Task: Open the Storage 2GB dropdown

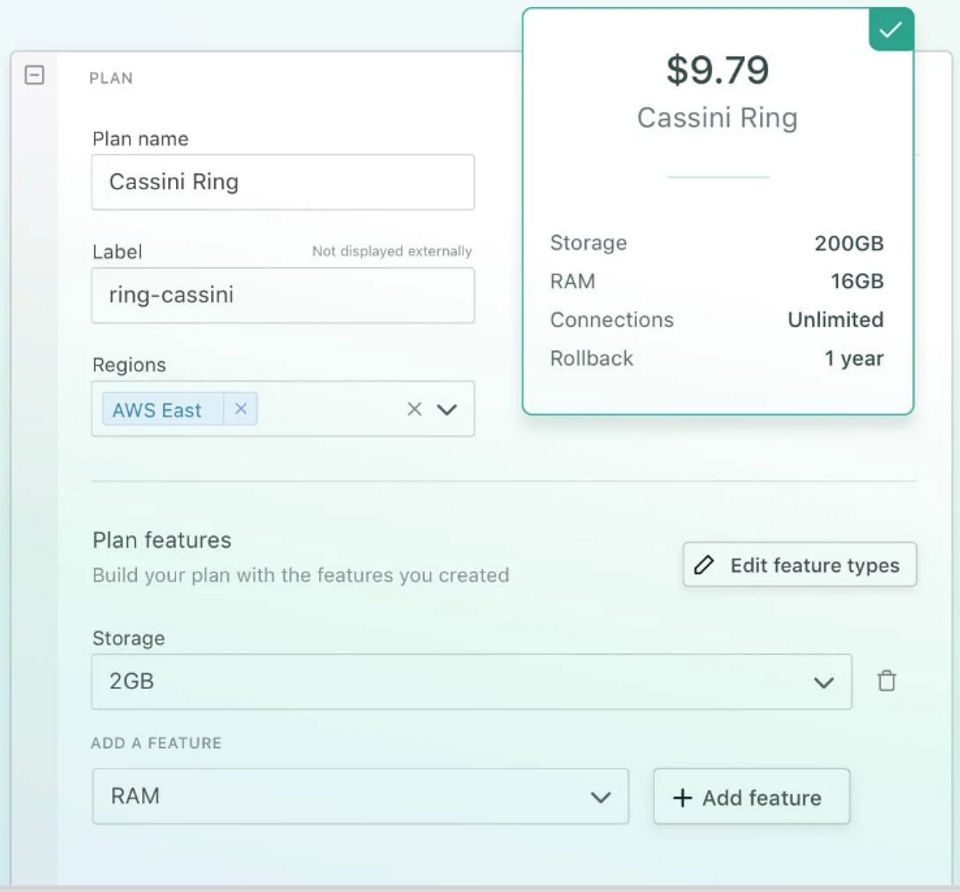Action: (x=471, y=681)
